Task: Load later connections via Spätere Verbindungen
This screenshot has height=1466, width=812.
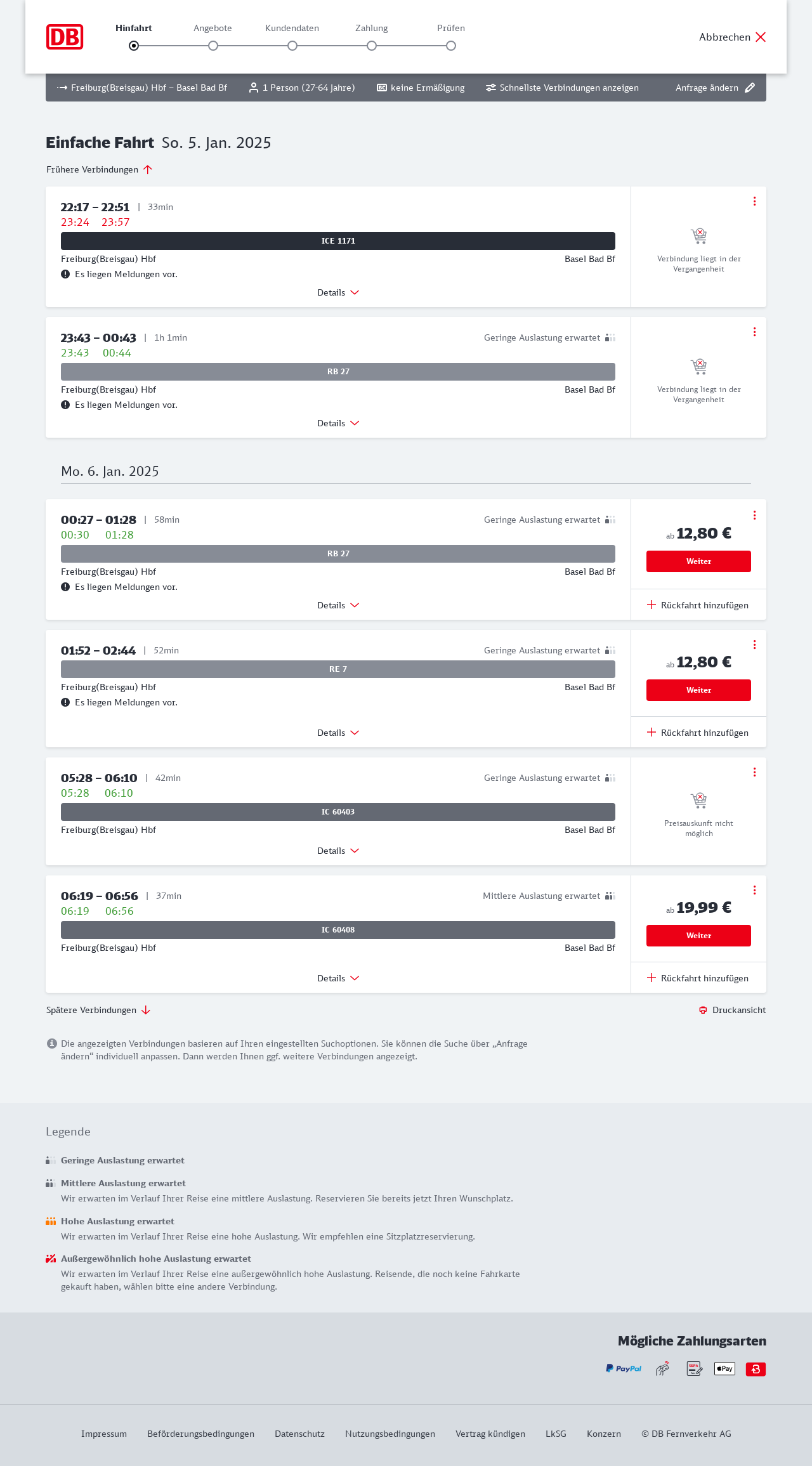Action: pyautogui.click(x=98, y=1010)
